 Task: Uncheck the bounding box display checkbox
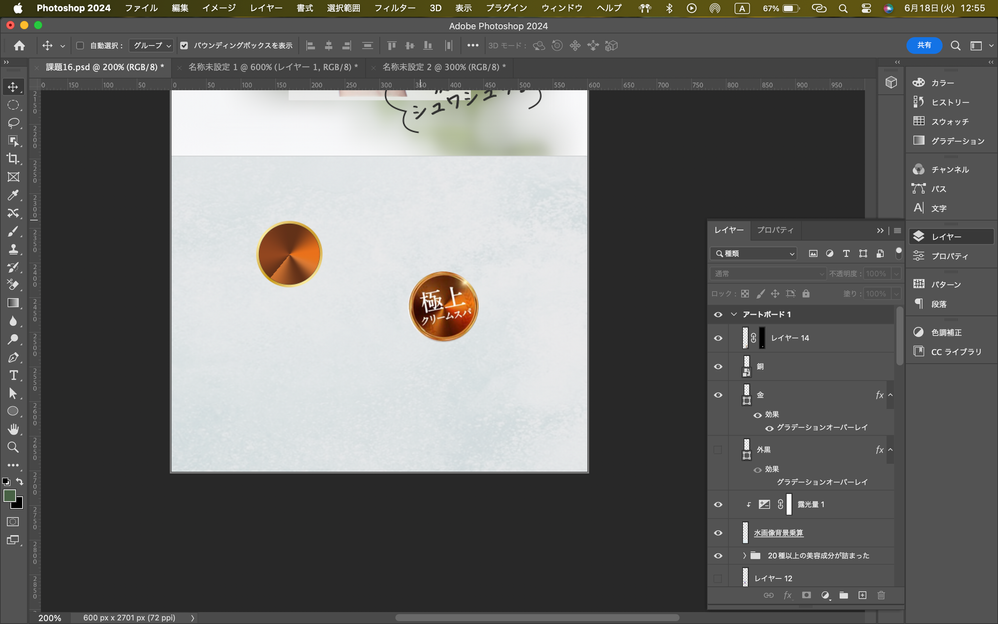[184, 46]
